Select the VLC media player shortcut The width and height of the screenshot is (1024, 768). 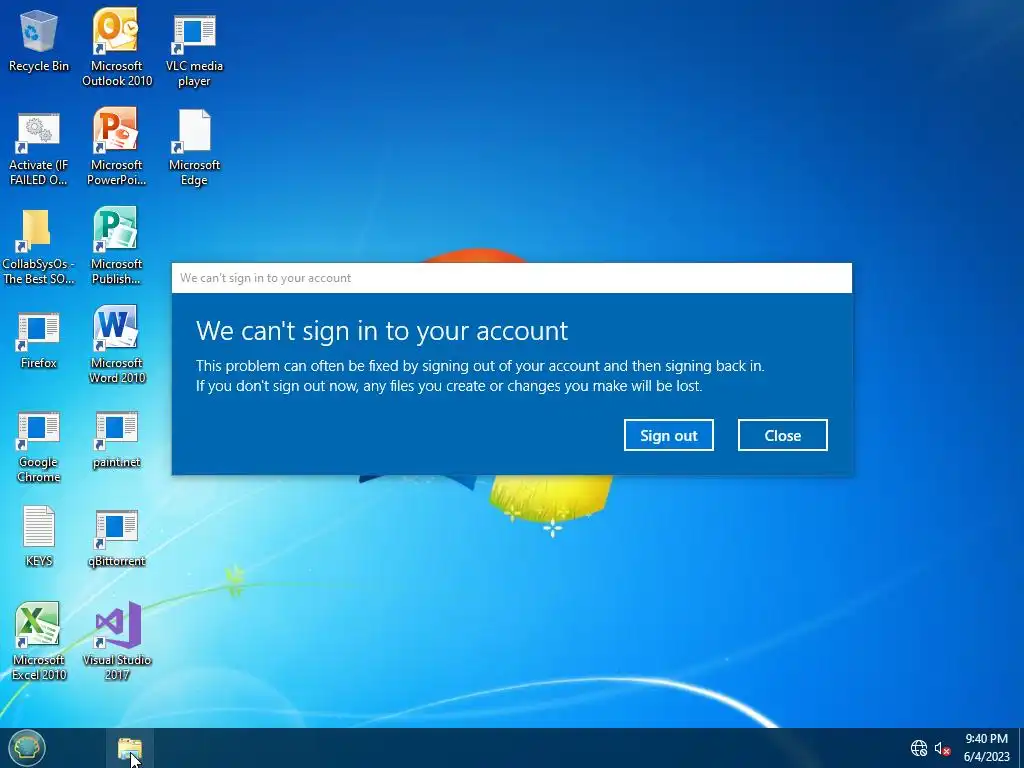(x=194, y=50)
